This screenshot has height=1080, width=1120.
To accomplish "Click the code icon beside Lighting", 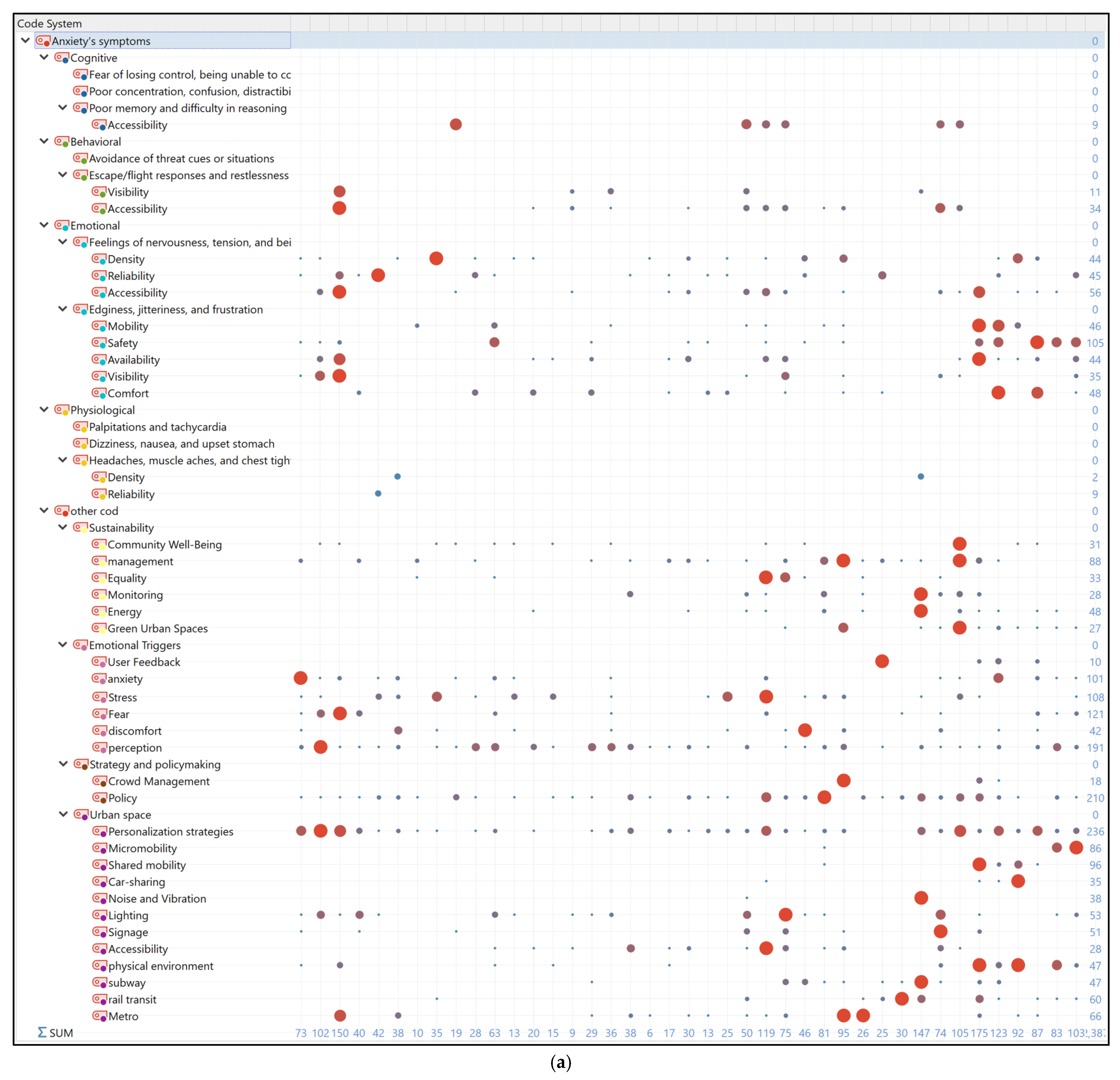I will click(x=99, y=916).
